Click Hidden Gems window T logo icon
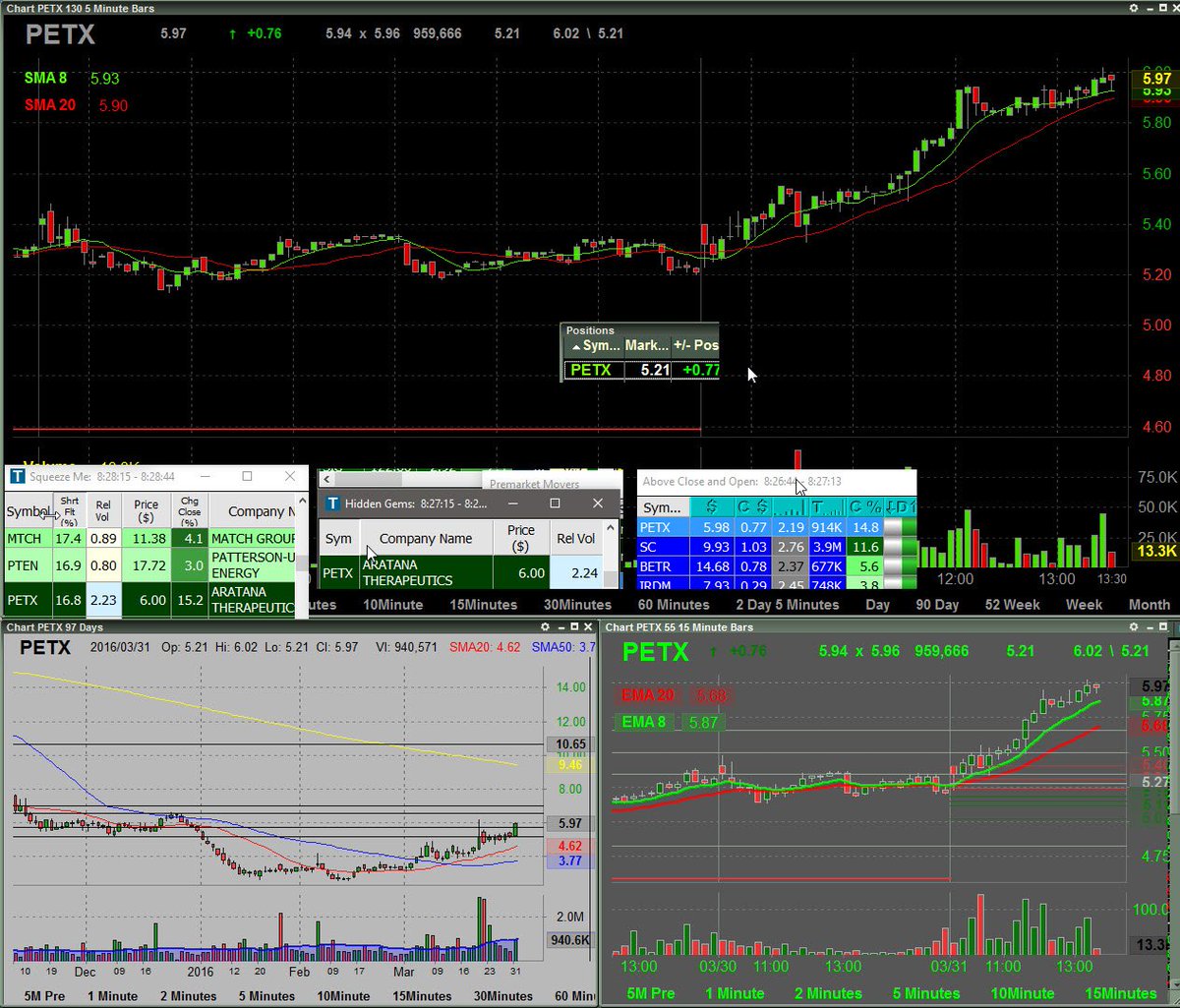 [332, 503]
